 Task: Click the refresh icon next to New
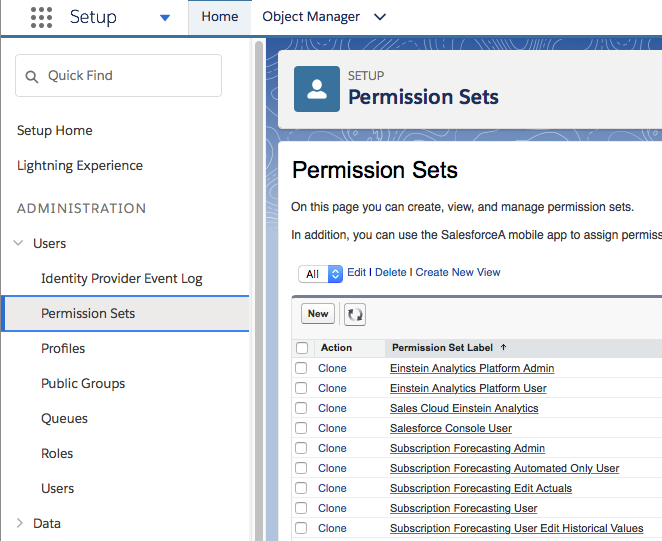click(x=355, y=314)
